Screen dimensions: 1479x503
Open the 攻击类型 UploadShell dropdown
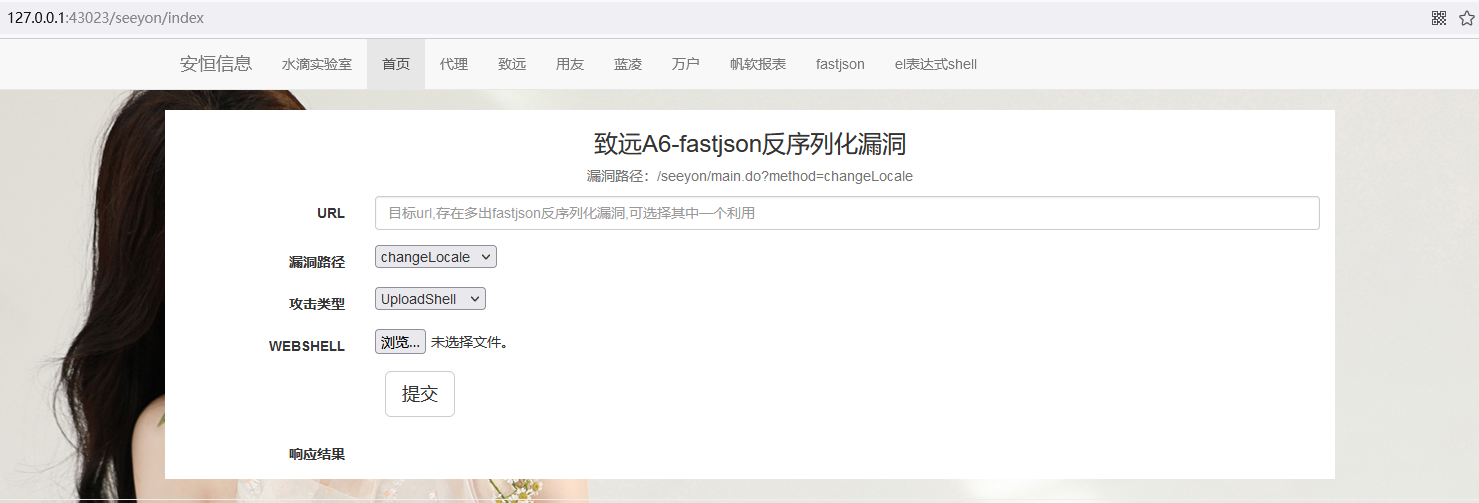click(430, 299)
